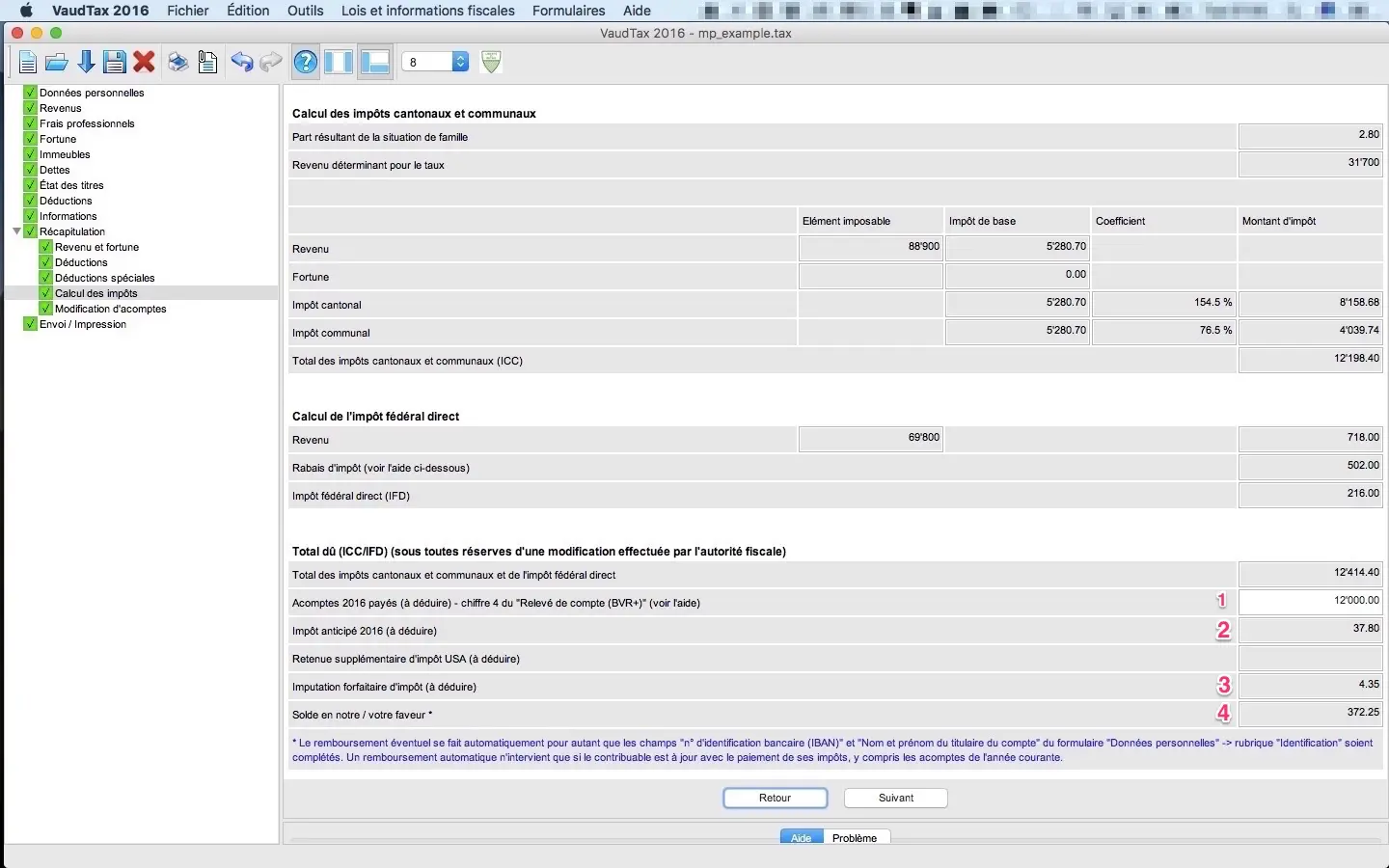Viewport: 1389px width, 868px height.
Task: Print the declaration using printer icon
Action: pyautogui.click(x=178, y=63)
